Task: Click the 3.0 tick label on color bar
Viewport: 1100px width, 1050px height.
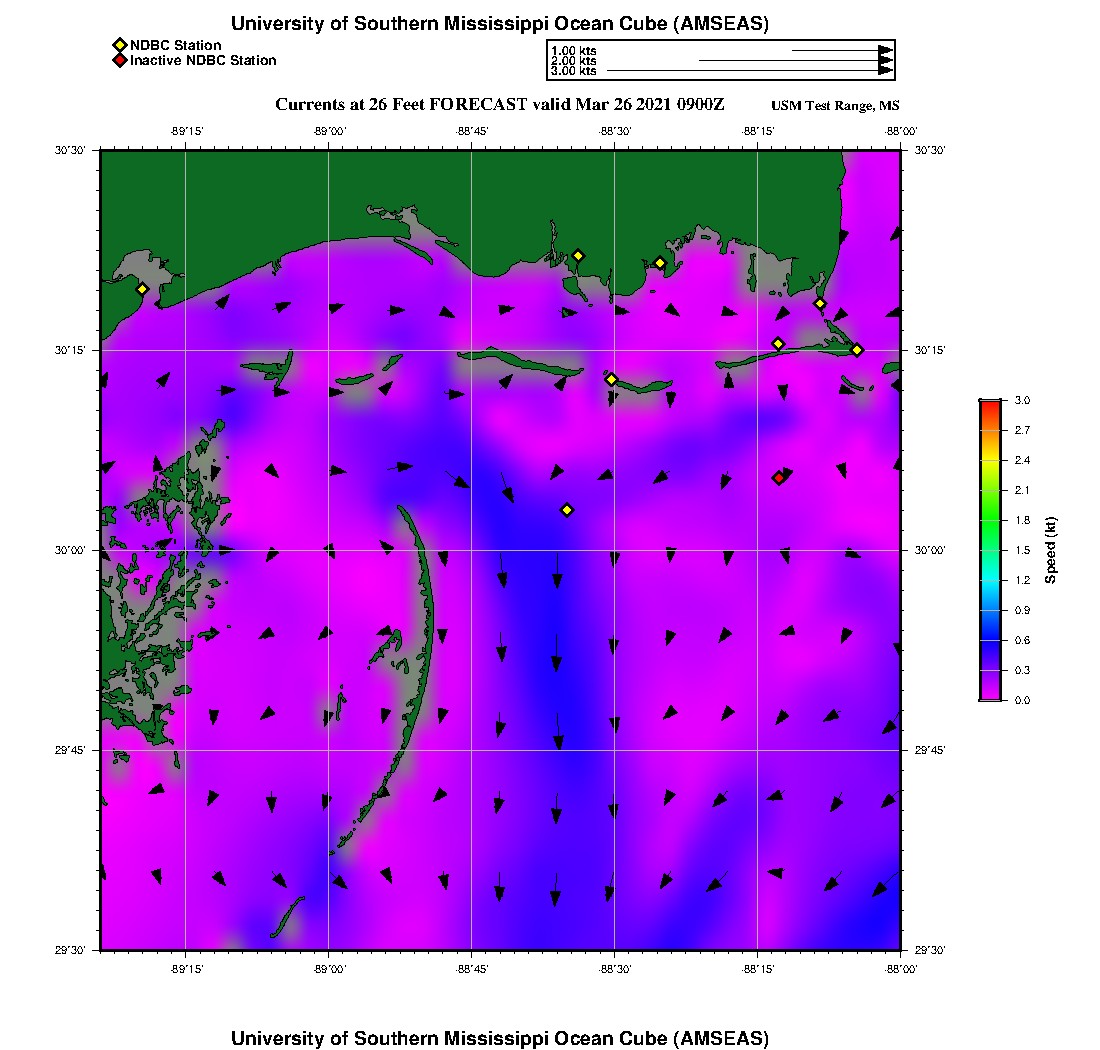Action: click(x=1022, y=400)
